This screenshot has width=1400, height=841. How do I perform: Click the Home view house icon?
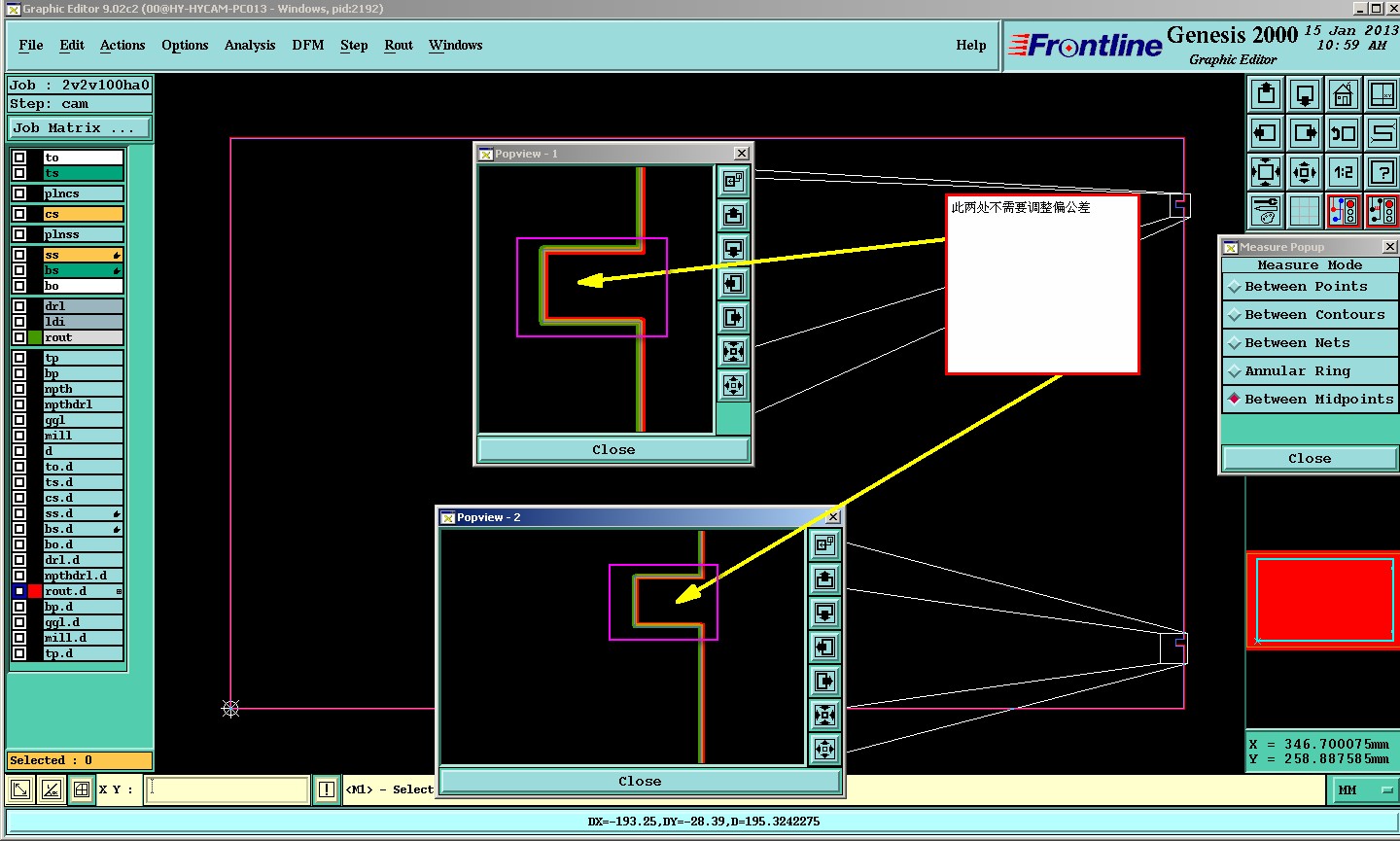point(1344,94)
